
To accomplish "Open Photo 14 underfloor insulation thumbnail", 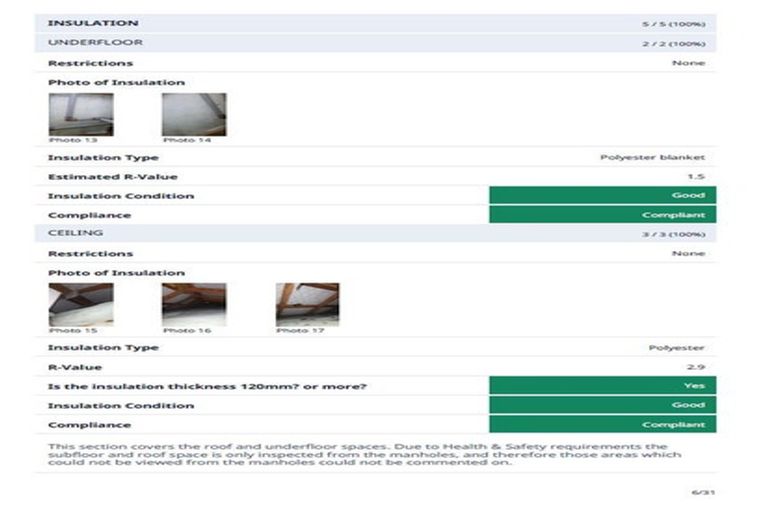I will click(194, 114).
